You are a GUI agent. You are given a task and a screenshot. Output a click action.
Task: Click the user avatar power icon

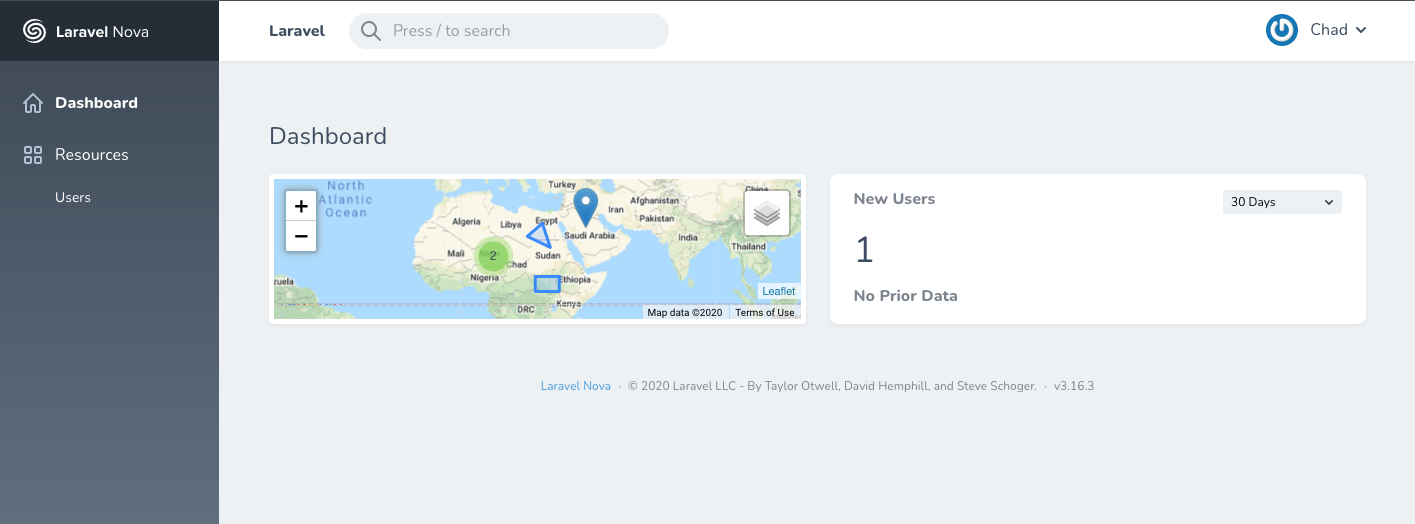pyautogui.click(x=1281, y=30)
